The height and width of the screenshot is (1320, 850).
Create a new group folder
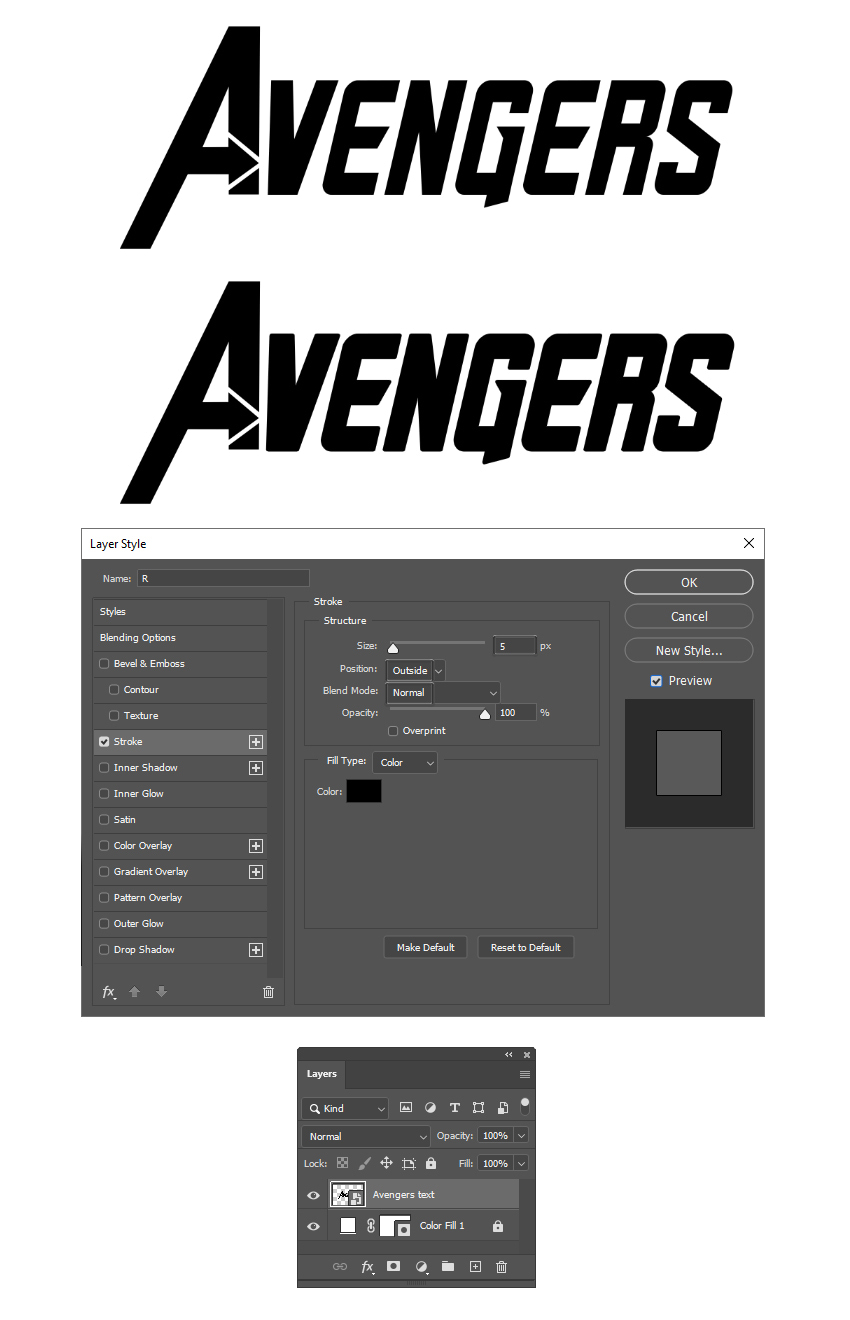[448, 1267]
